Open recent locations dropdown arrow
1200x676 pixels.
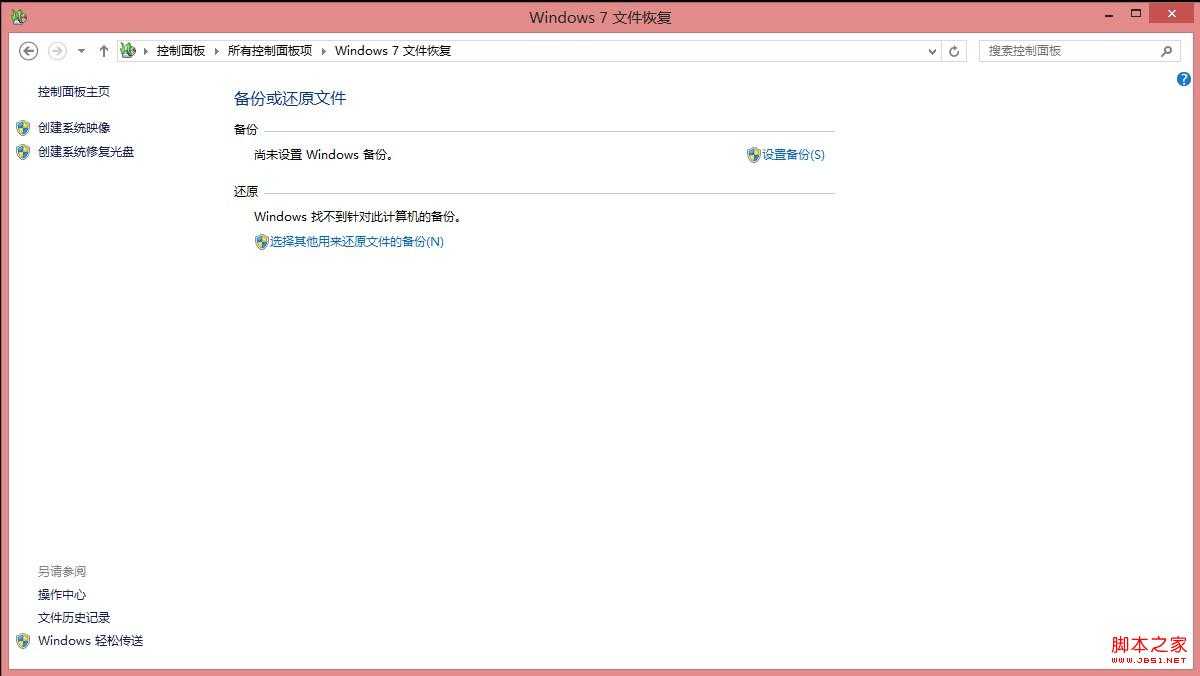point(81,51)
